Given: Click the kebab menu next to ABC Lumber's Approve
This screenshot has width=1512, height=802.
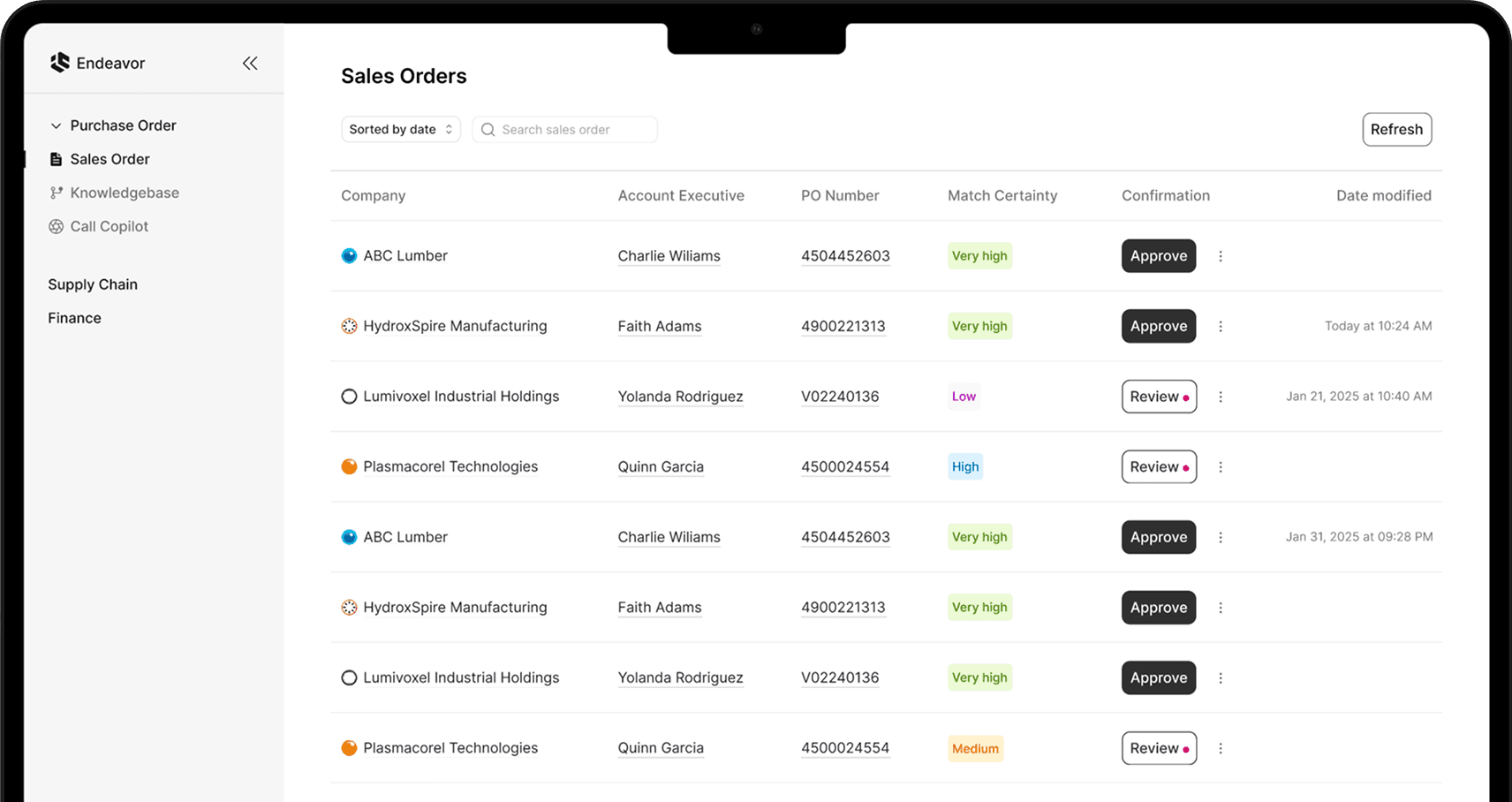Looking at the screenshot, I should pos(1221,255).
